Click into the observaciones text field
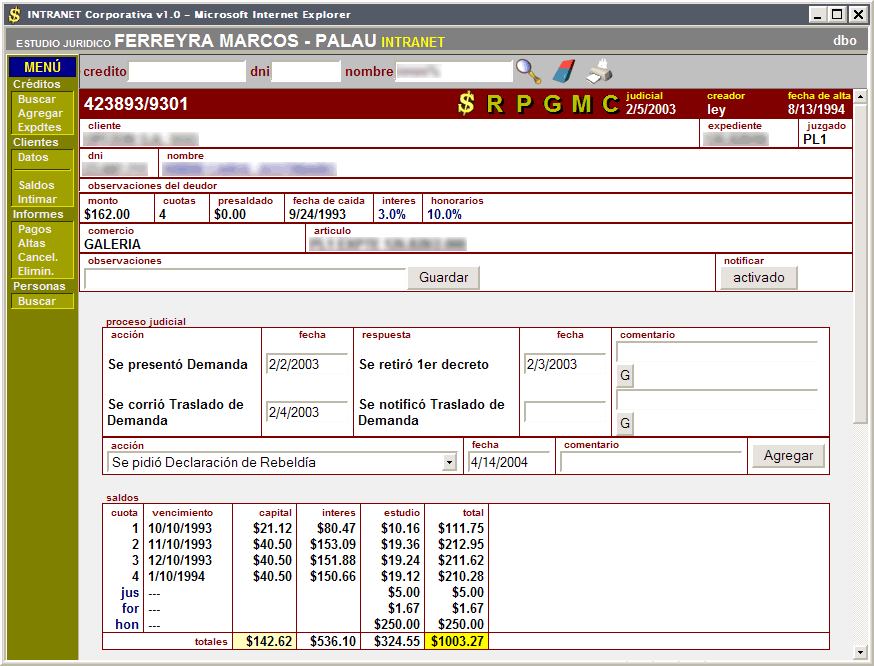This screenshot has width=874, height=666. 245,279
